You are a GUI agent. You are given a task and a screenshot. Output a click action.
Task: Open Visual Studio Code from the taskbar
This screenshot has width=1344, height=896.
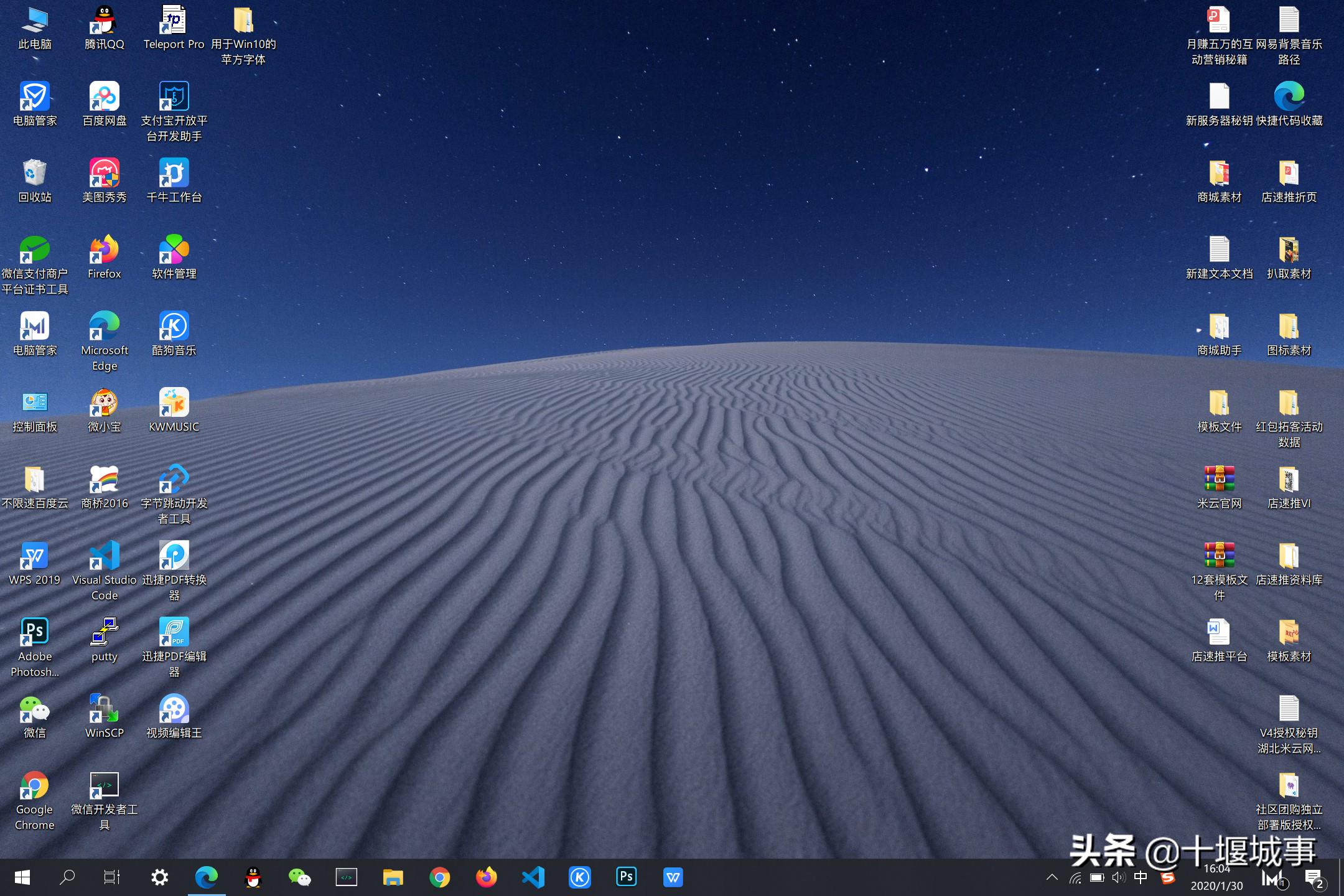tap(533, 877)
